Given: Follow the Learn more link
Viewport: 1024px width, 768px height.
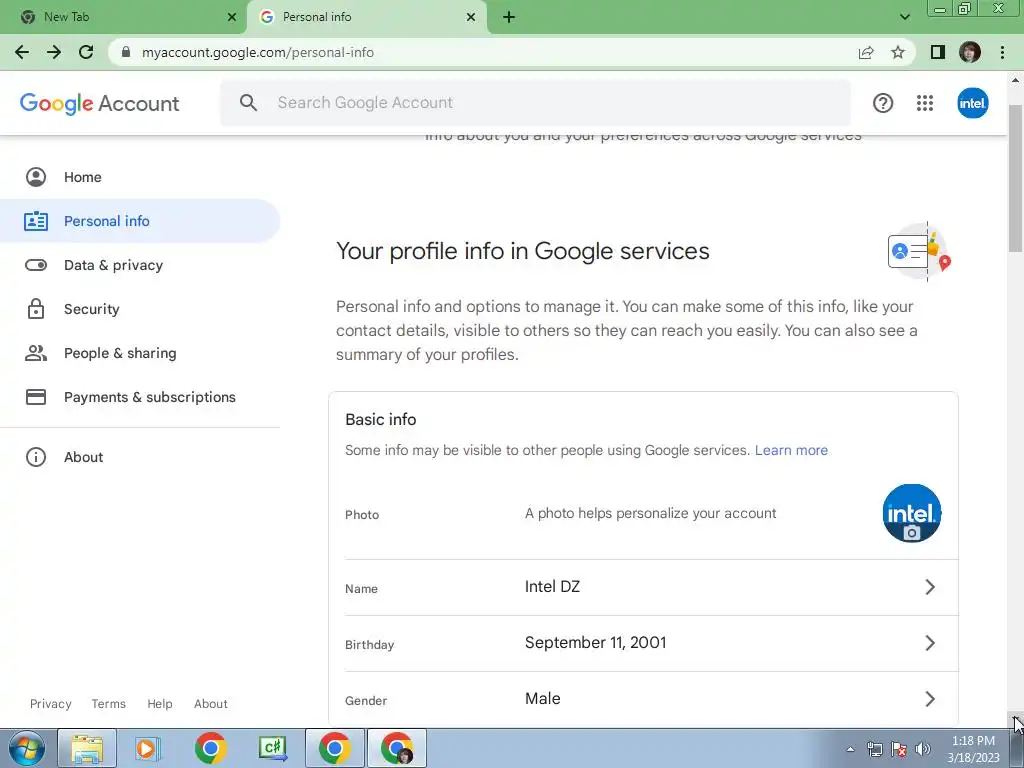Looking at the screenshot, I should [x=791, y=450].
